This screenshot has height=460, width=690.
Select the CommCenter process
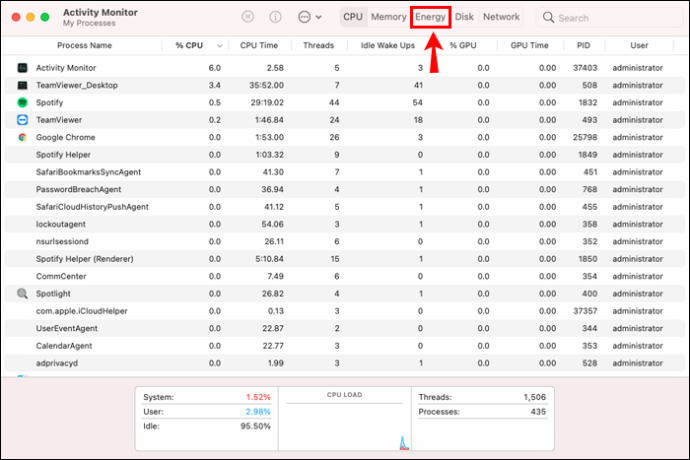point(345,276)
